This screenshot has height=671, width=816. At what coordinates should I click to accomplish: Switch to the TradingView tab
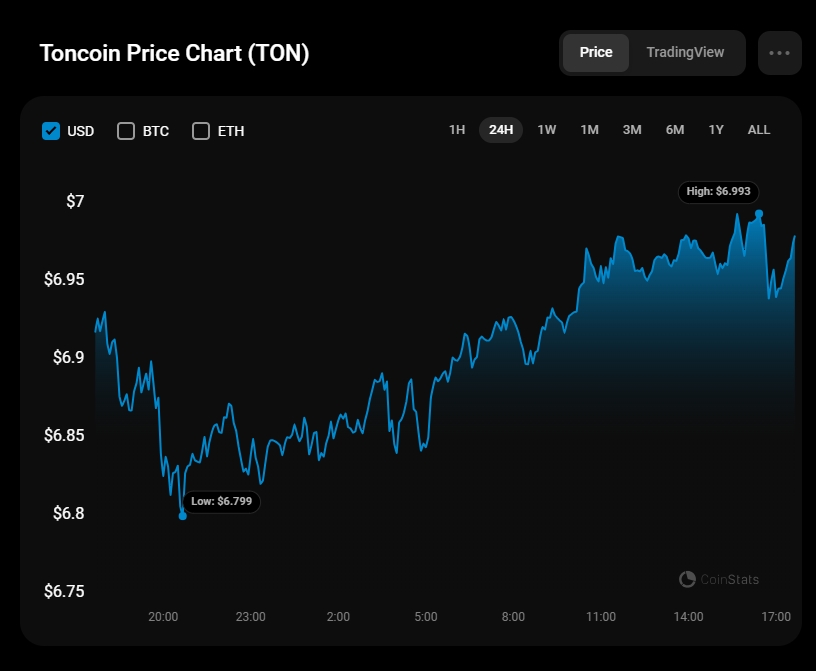(x=685, y=53)
